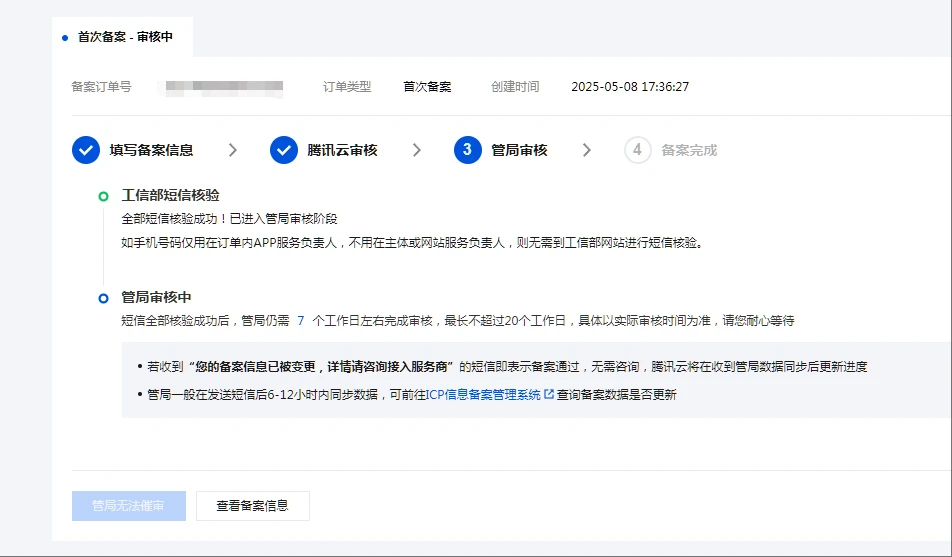The image size is (952, 557).
Task: Click the chevron arrow after 管局审核
Action: pyautogui.click(x=587, y=150)
